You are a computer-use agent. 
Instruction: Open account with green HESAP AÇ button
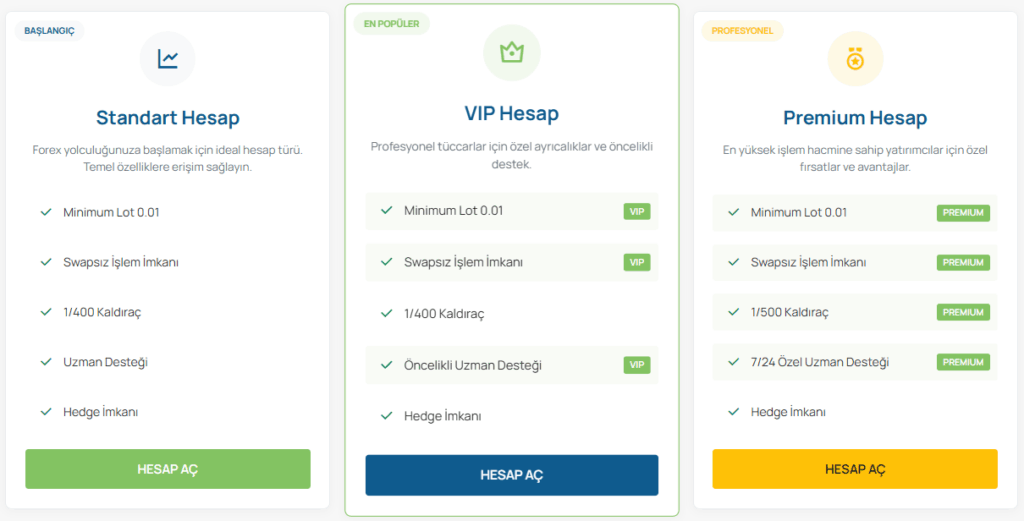click(x=168, y=469)
